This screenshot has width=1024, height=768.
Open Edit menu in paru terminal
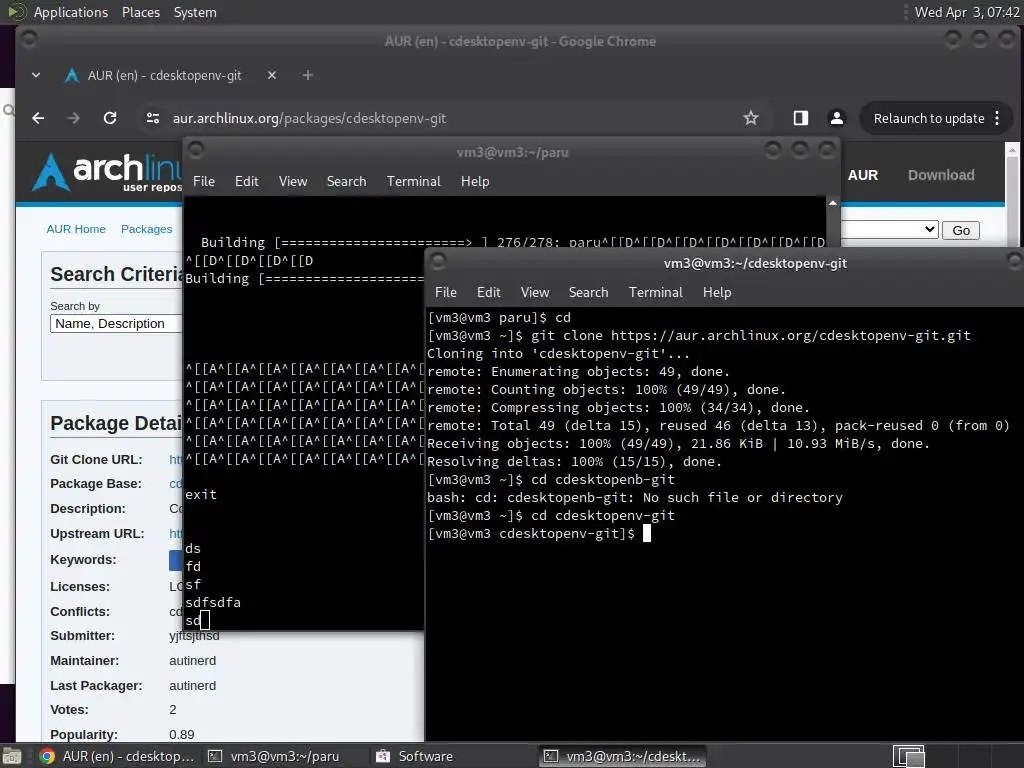click(x=247, y=182)
